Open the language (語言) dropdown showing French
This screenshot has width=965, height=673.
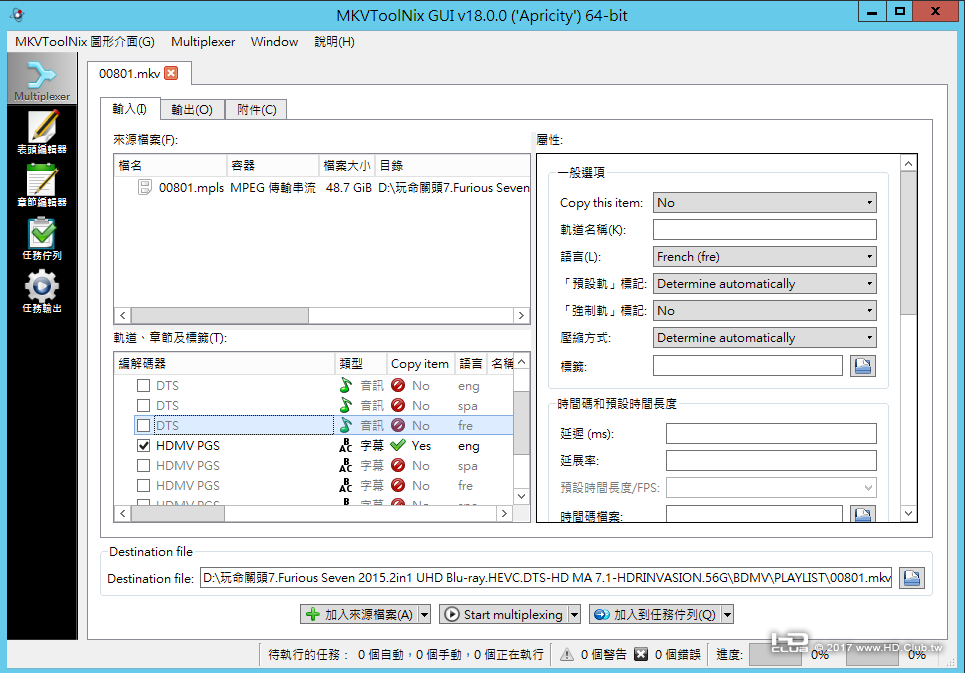[764, 257]
